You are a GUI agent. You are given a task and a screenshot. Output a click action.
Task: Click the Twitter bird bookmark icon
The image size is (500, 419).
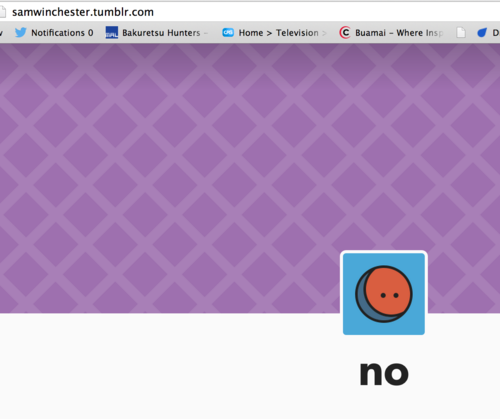20,33
